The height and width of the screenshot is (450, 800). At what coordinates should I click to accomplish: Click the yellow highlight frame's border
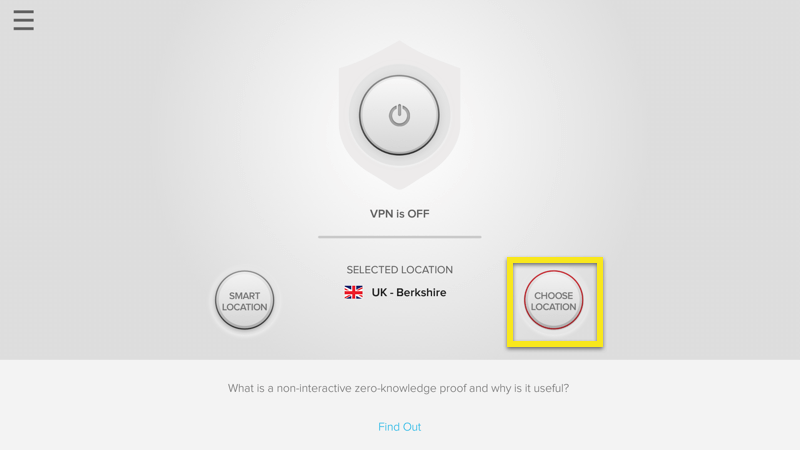(555, 260)
